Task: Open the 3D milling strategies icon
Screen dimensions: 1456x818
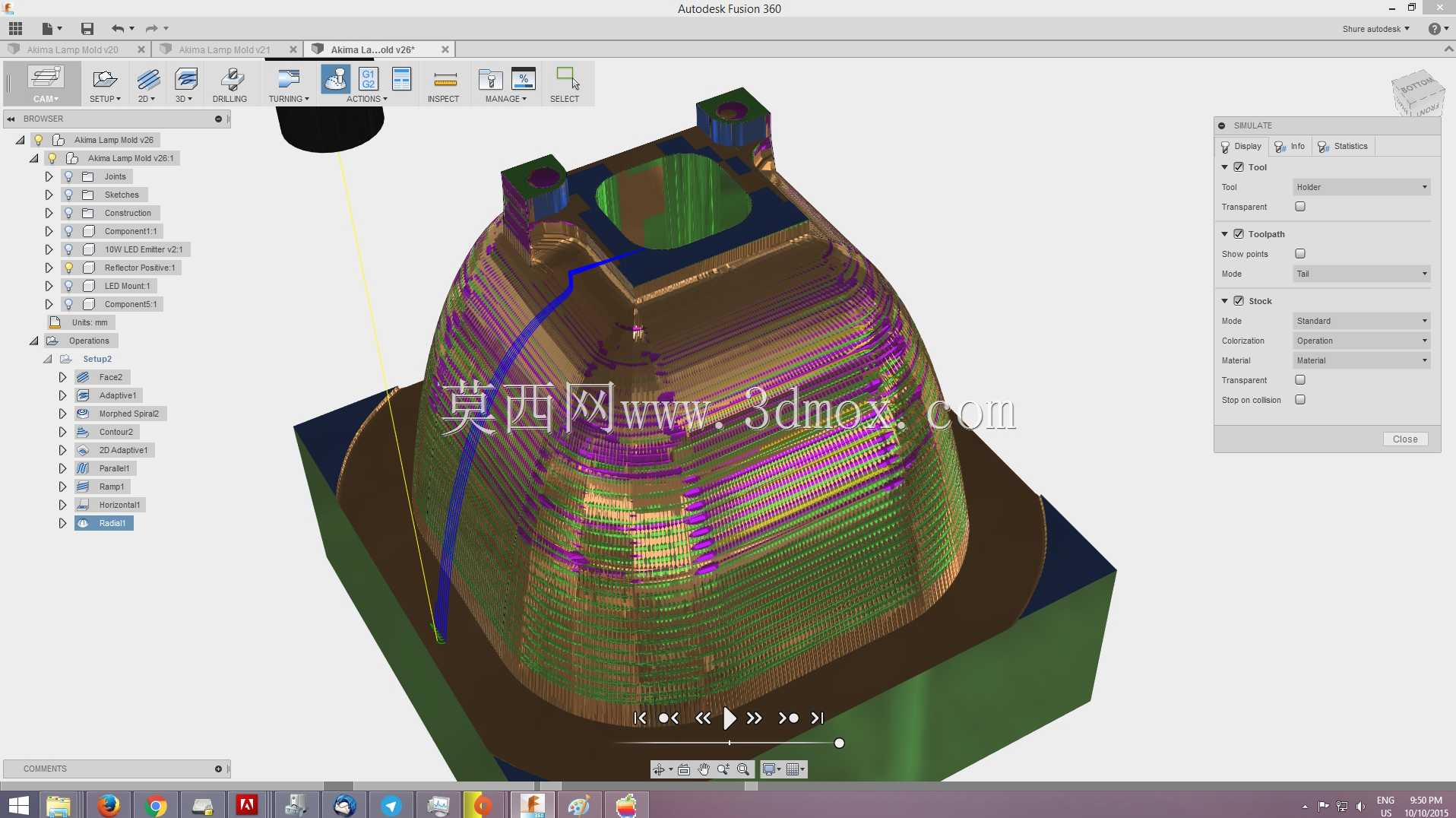Action: tap(185, 79)
